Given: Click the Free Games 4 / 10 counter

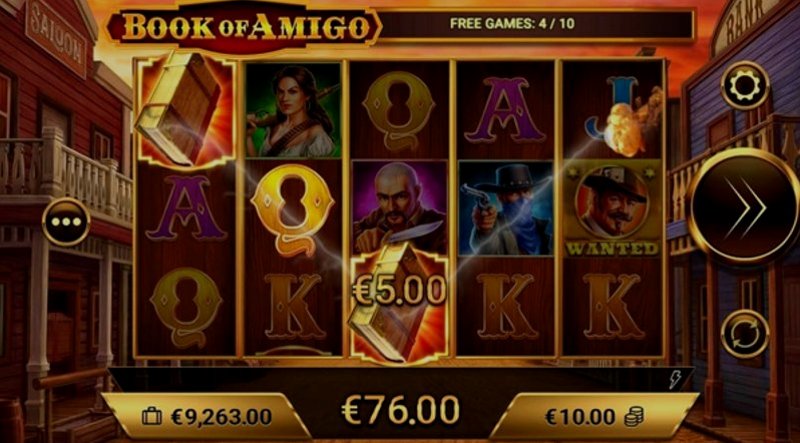Looking at the screenshot, I should pyautogui.click(x=512, y=24).
